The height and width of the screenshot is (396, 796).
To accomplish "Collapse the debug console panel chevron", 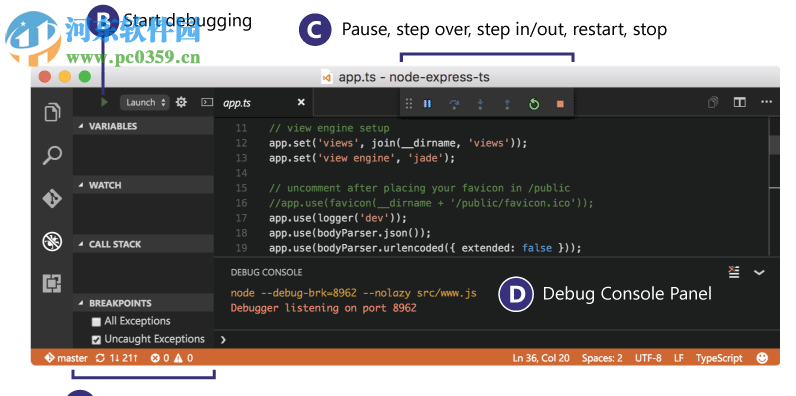I will pyautogui.click(x=759, y=273).
